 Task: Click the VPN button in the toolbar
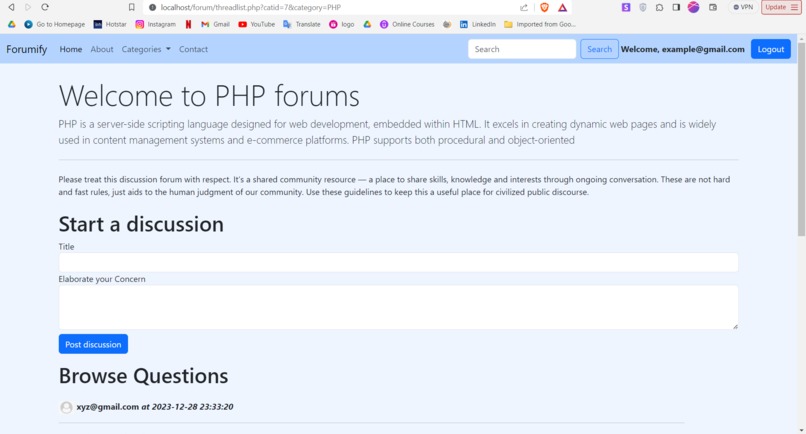point(743,7)
